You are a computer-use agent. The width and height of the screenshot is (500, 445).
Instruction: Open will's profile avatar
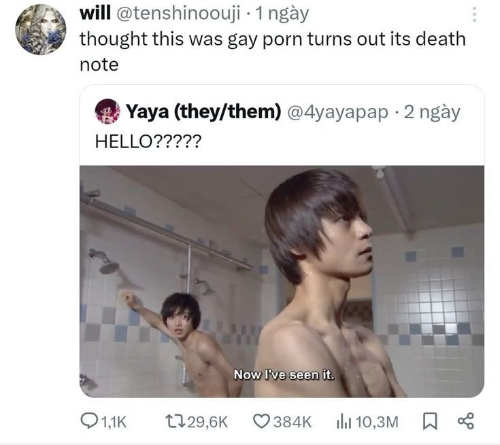pyautogui.click(x=41, y=29)
